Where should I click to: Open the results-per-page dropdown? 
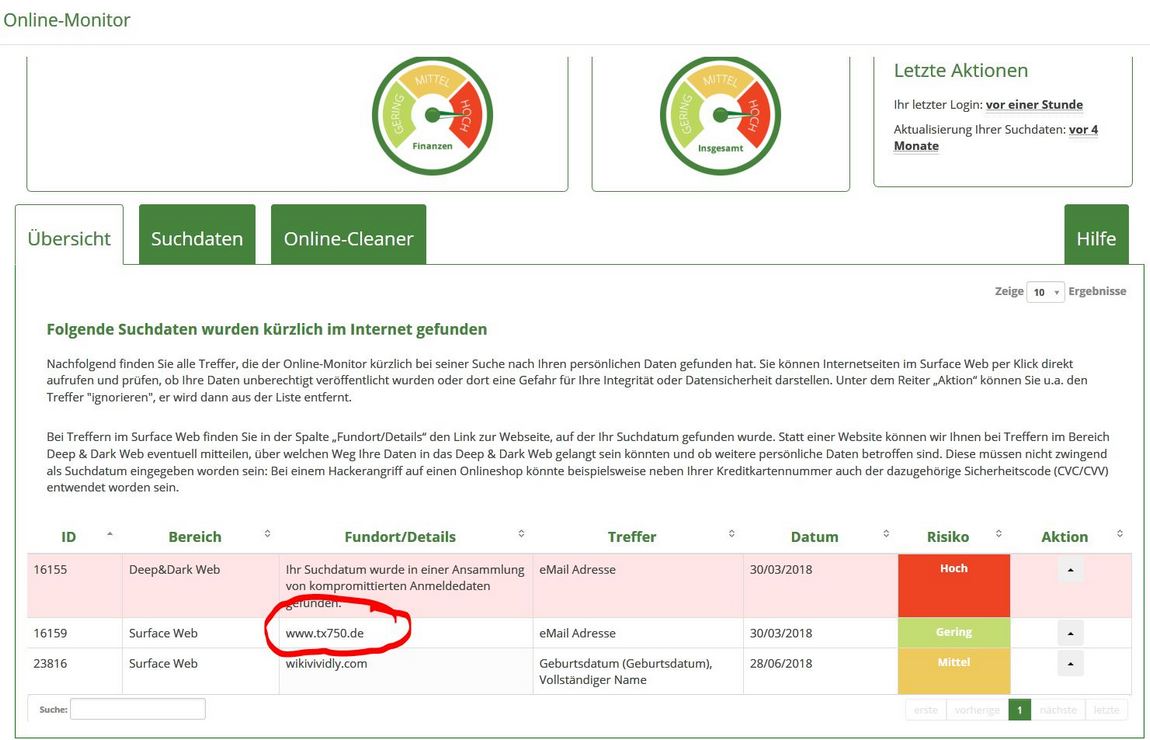1045,292
